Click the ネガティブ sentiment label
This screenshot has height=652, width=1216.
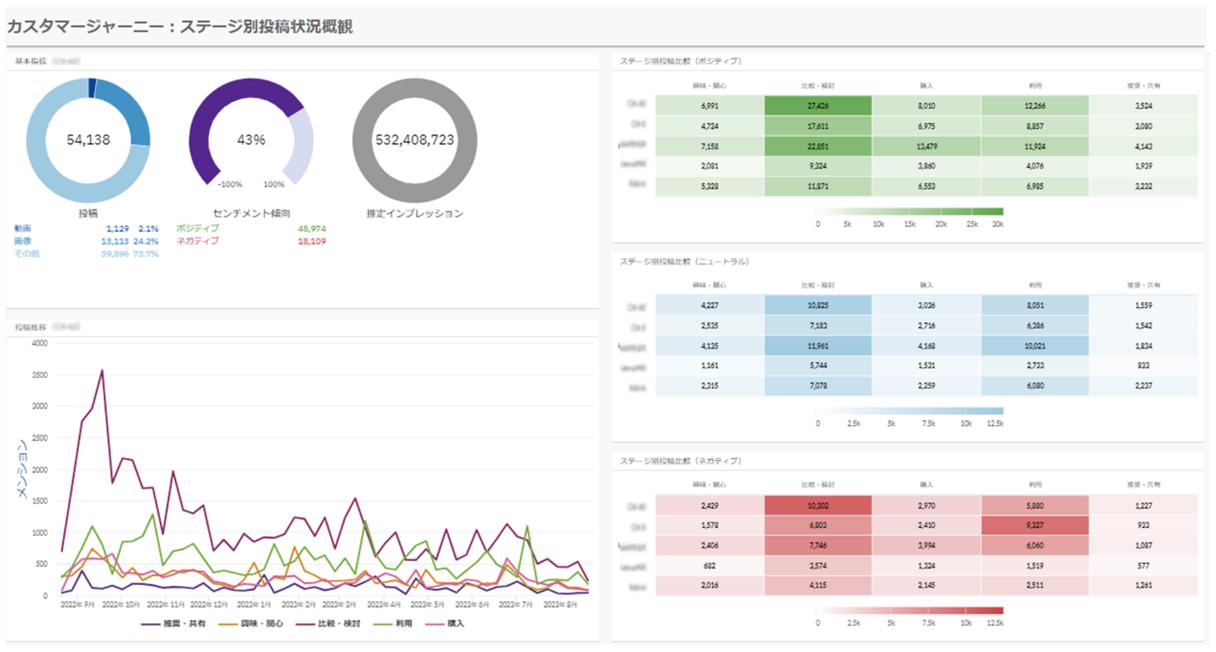click(x=197, y=241)
